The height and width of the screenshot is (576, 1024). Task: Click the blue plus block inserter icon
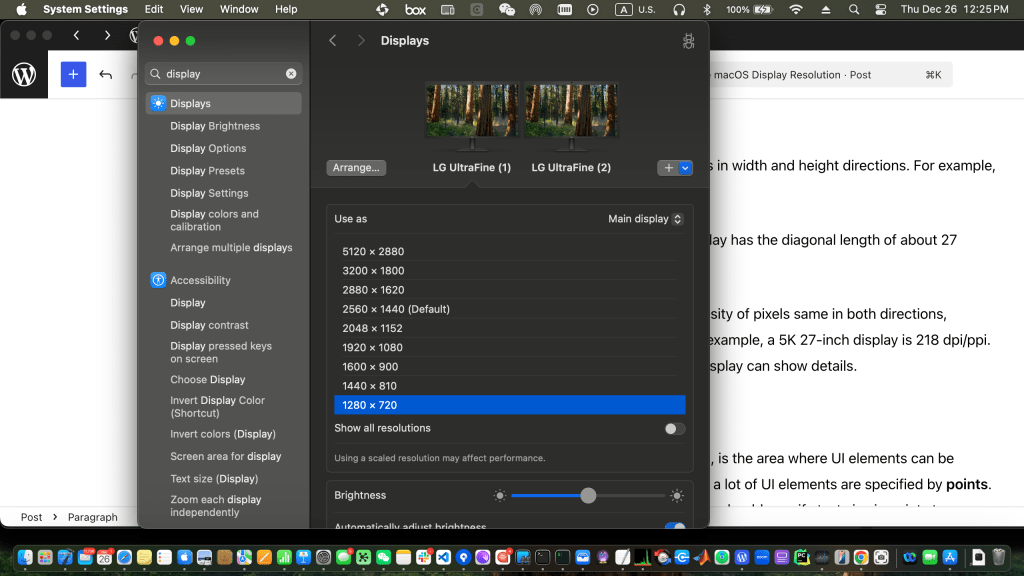73,75
